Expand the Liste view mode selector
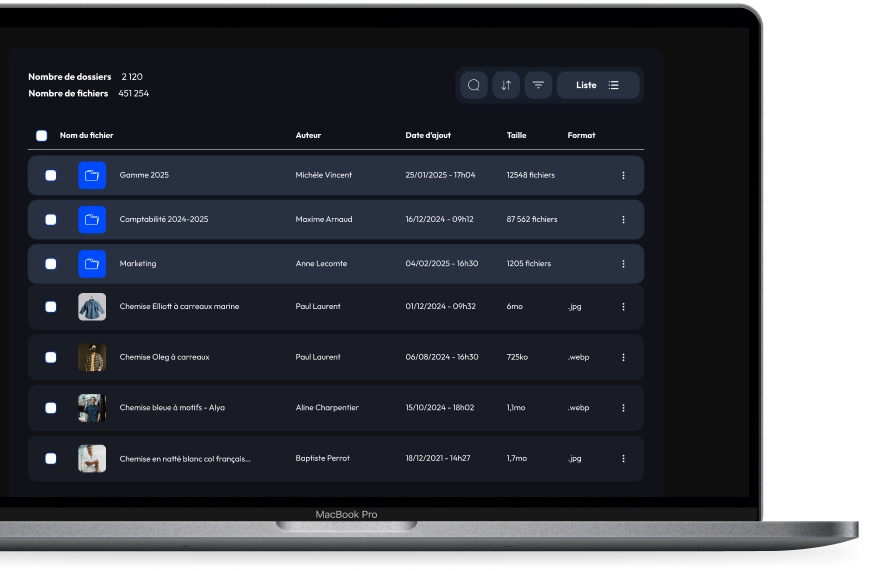Image resolution: width=873 pixels, height=571 pixels. [598, 85]
